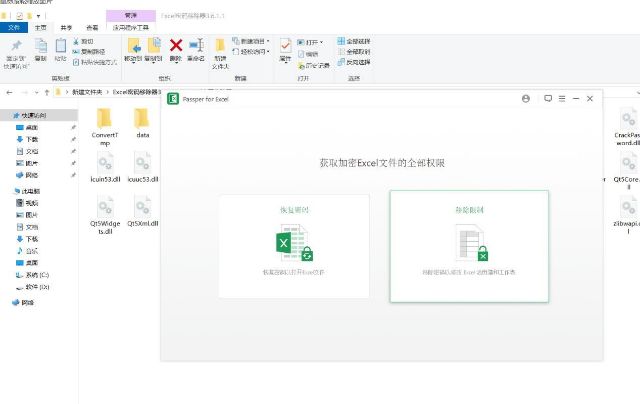
Task: Choose the Remove Restrictions card with lock icon
Action: 469,246
